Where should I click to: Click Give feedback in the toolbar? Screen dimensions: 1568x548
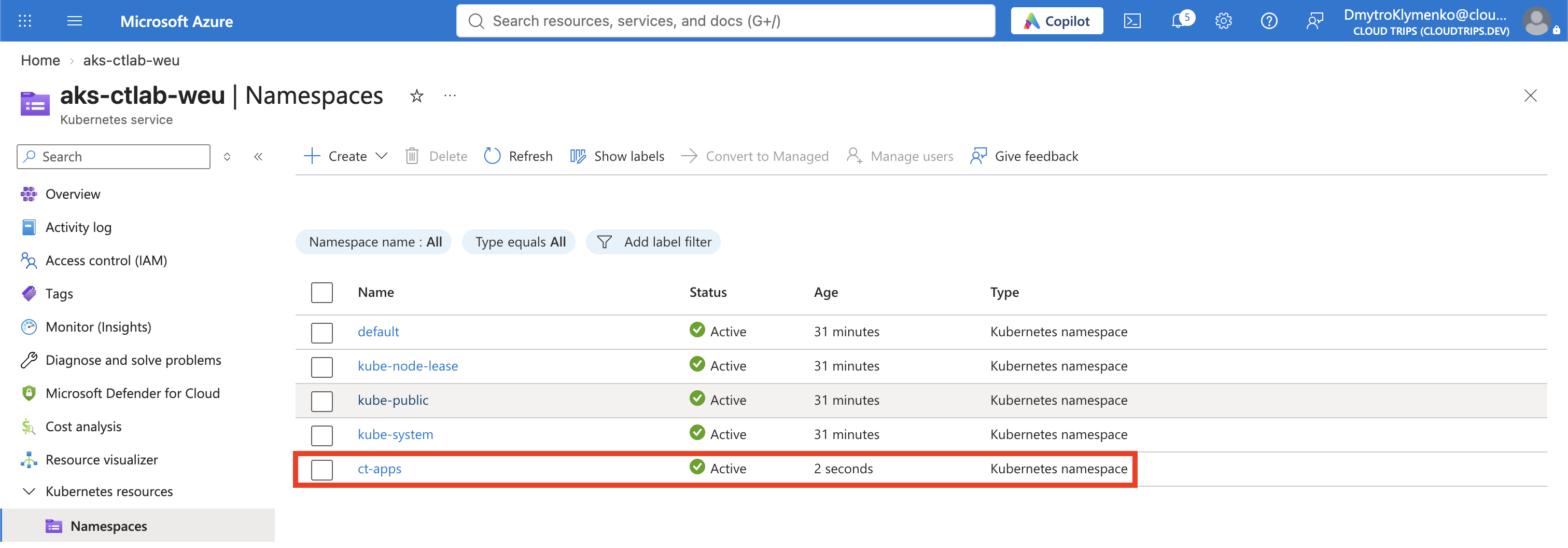tap(1024, 157)
